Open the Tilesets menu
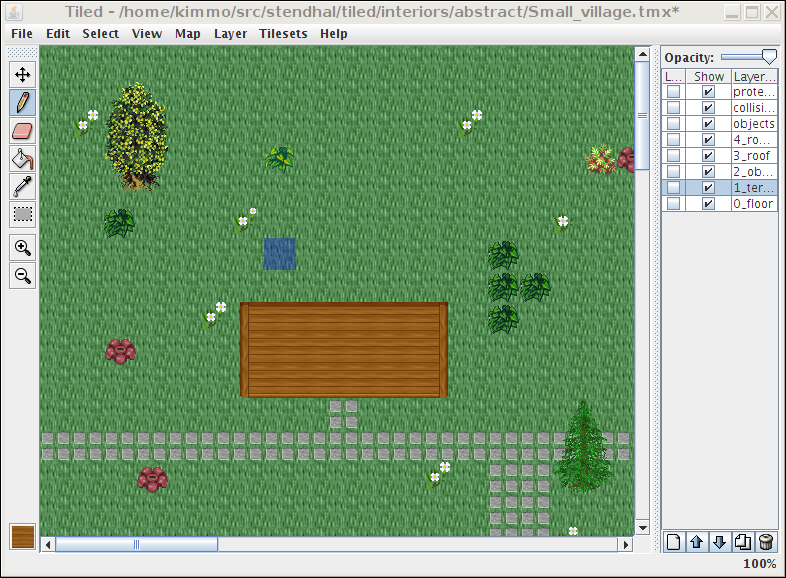 [x=284, y=33]
